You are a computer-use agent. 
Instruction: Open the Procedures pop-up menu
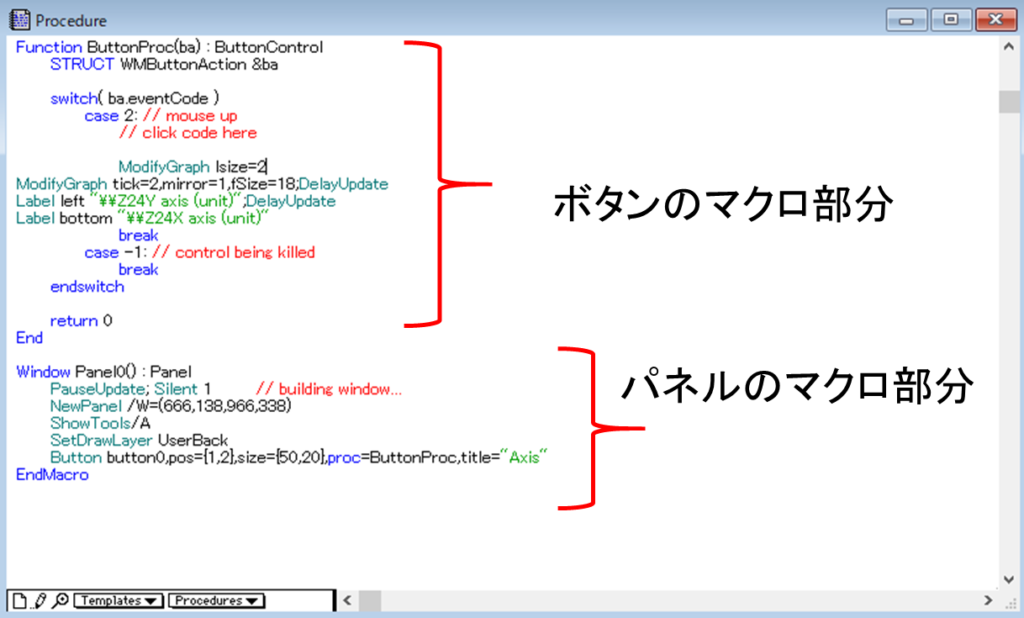(216, 601)
